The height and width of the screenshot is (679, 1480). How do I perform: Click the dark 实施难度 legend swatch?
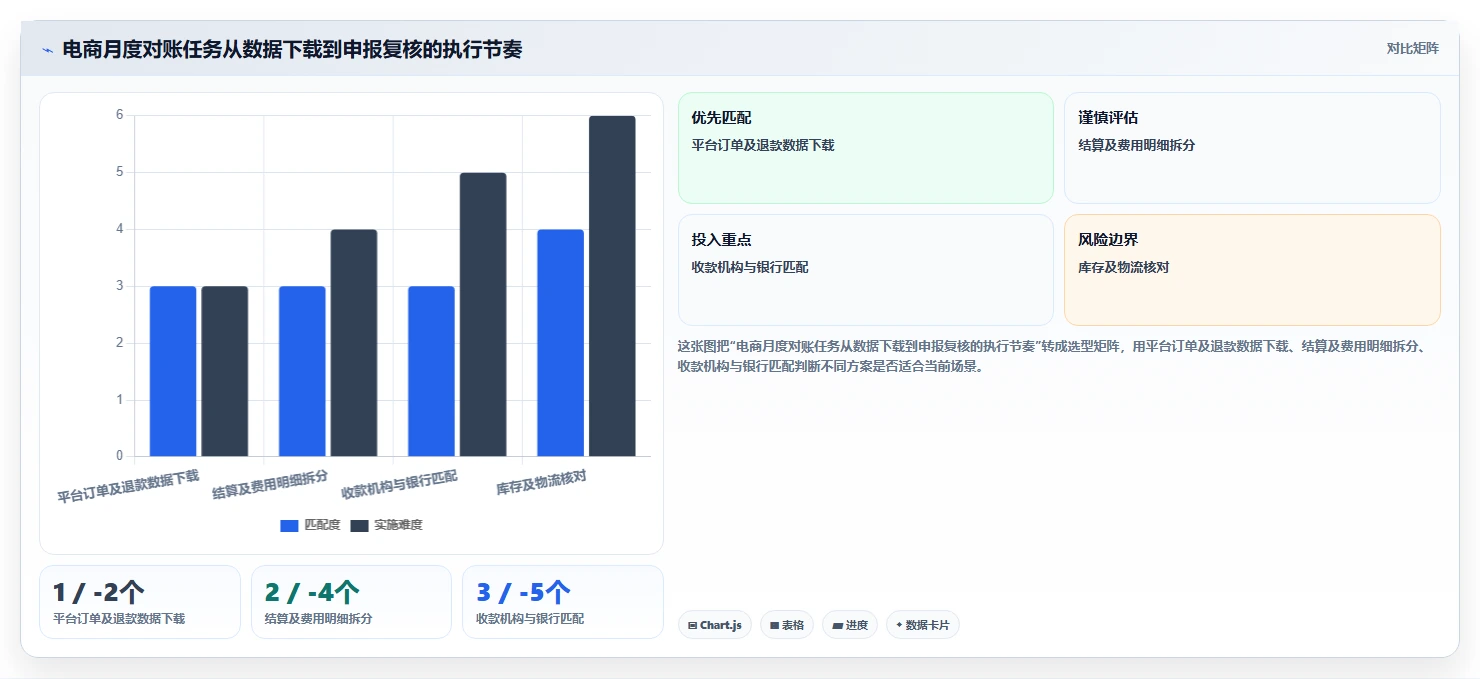(x=359, y=525)
